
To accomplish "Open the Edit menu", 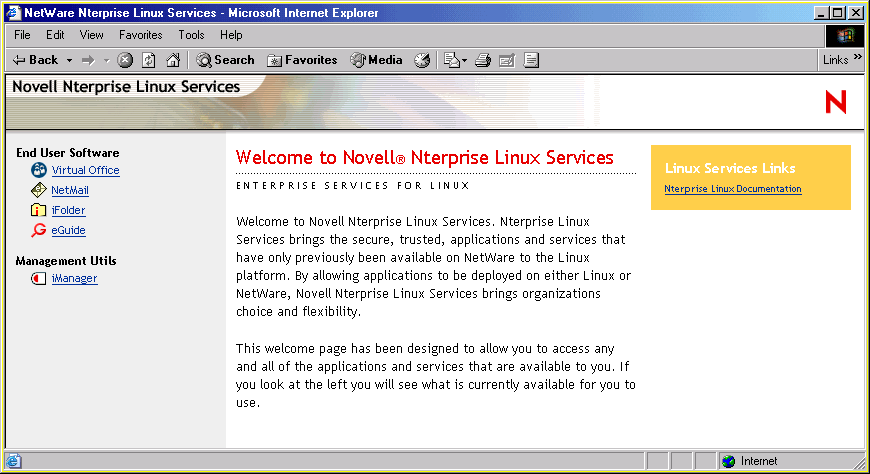I will 55,35.
